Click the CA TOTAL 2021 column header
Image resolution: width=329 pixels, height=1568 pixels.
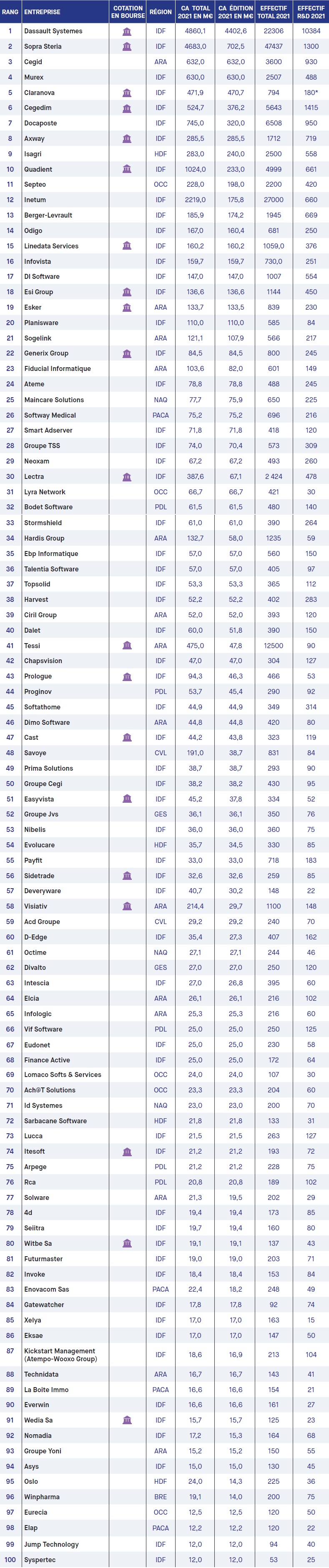(x=195, y=12)
